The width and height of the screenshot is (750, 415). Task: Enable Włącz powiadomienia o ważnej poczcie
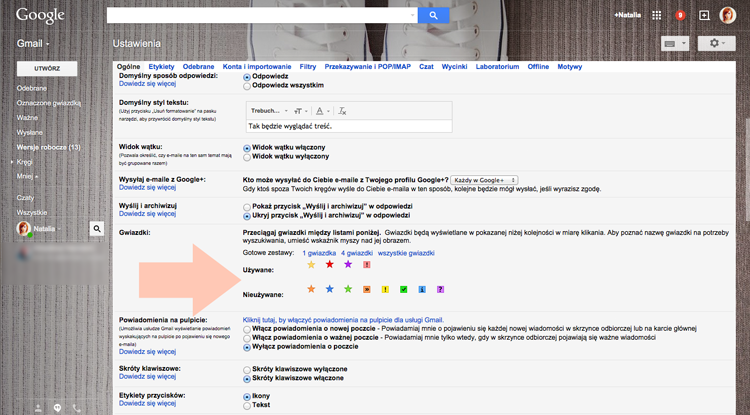pos(247,339)
